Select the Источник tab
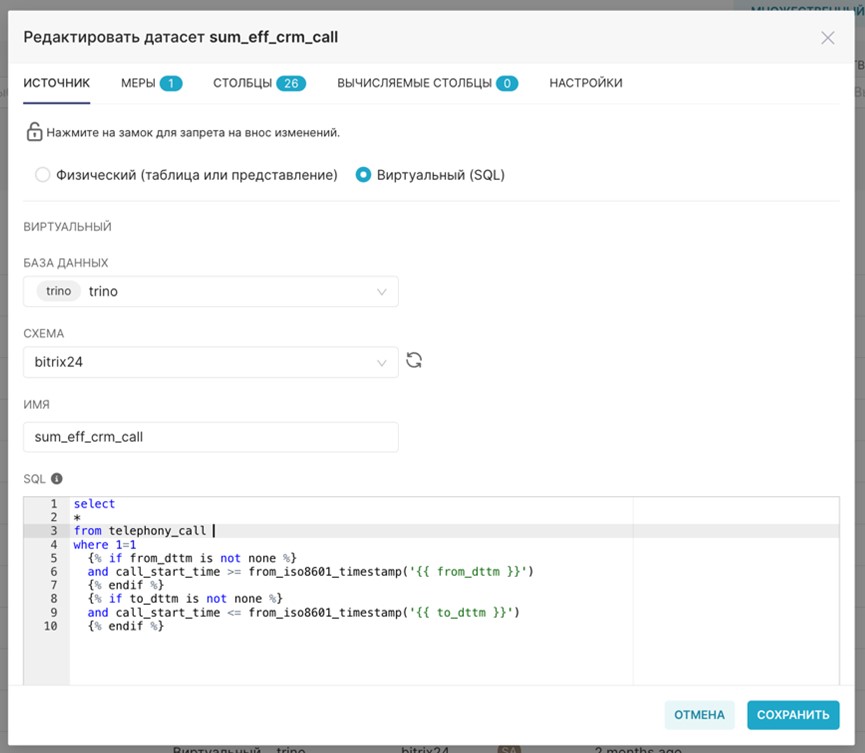This screenshot has height=753, width=865. [57, 83]
